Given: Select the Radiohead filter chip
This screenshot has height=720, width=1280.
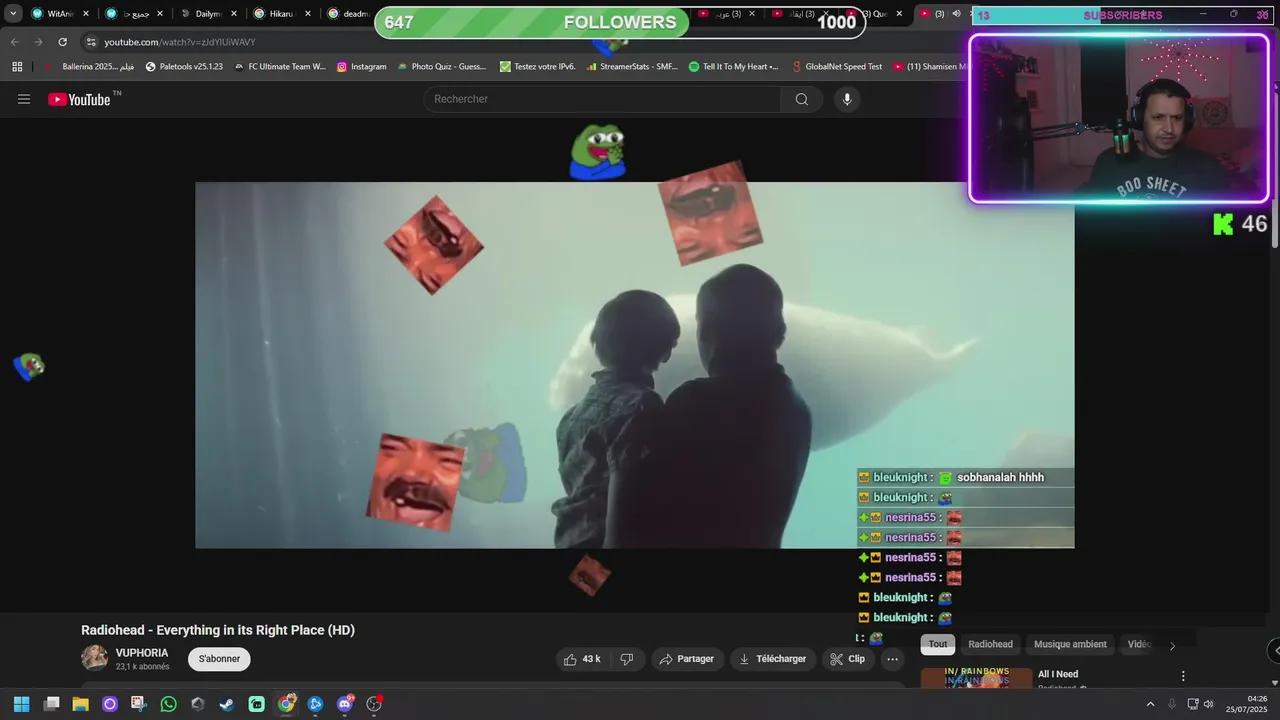Looking at the screenshot, I should pos(990,644).
